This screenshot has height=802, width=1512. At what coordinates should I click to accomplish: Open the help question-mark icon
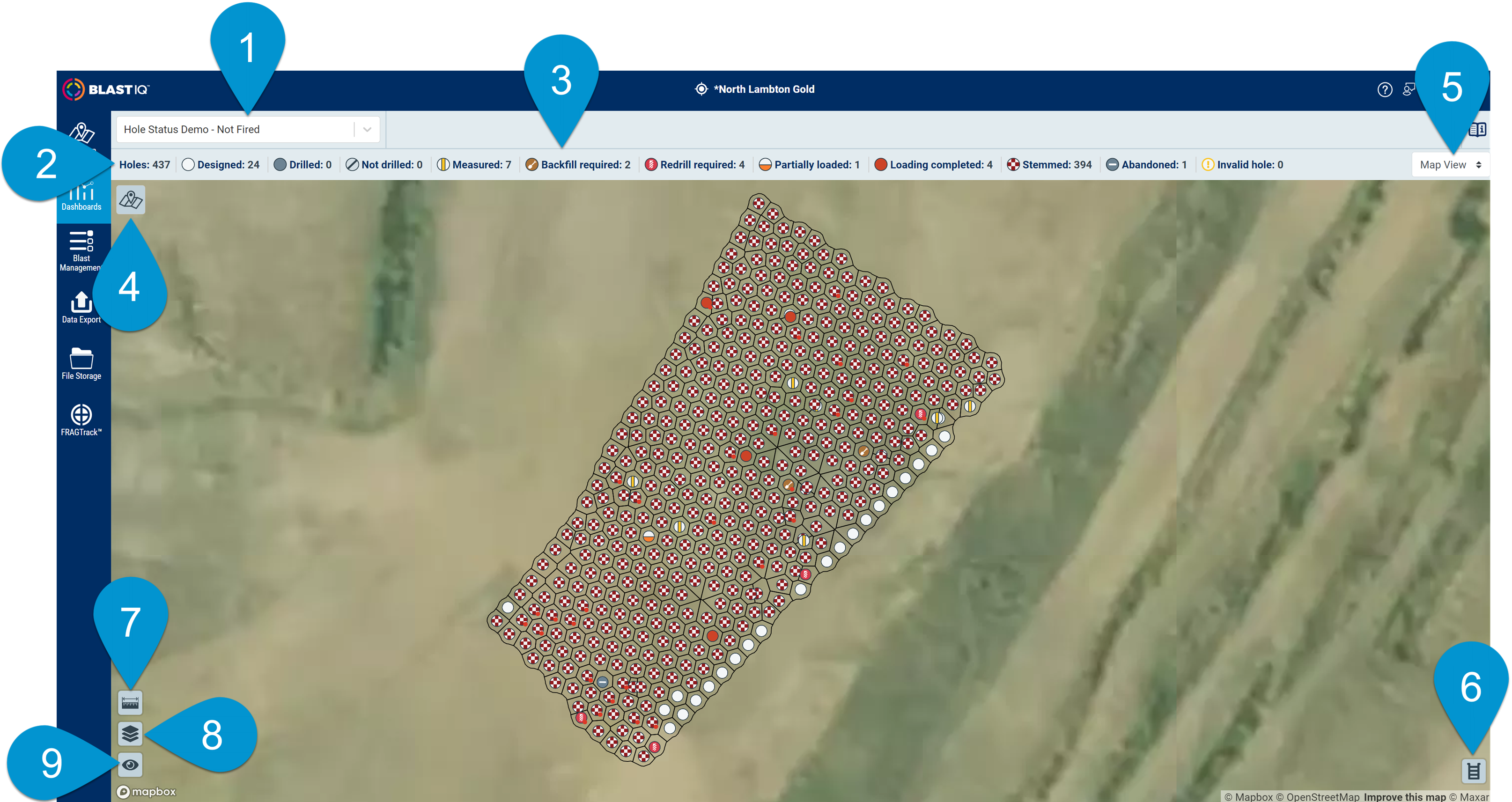1385,90
